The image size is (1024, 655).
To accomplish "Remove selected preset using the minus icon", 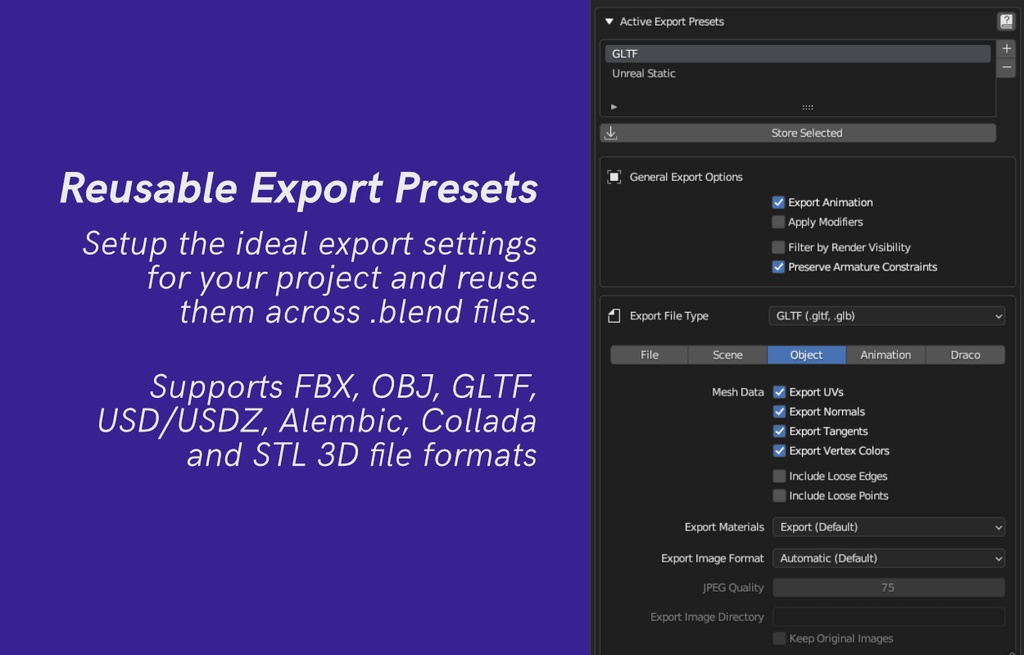I will [x=1006, y=67].
